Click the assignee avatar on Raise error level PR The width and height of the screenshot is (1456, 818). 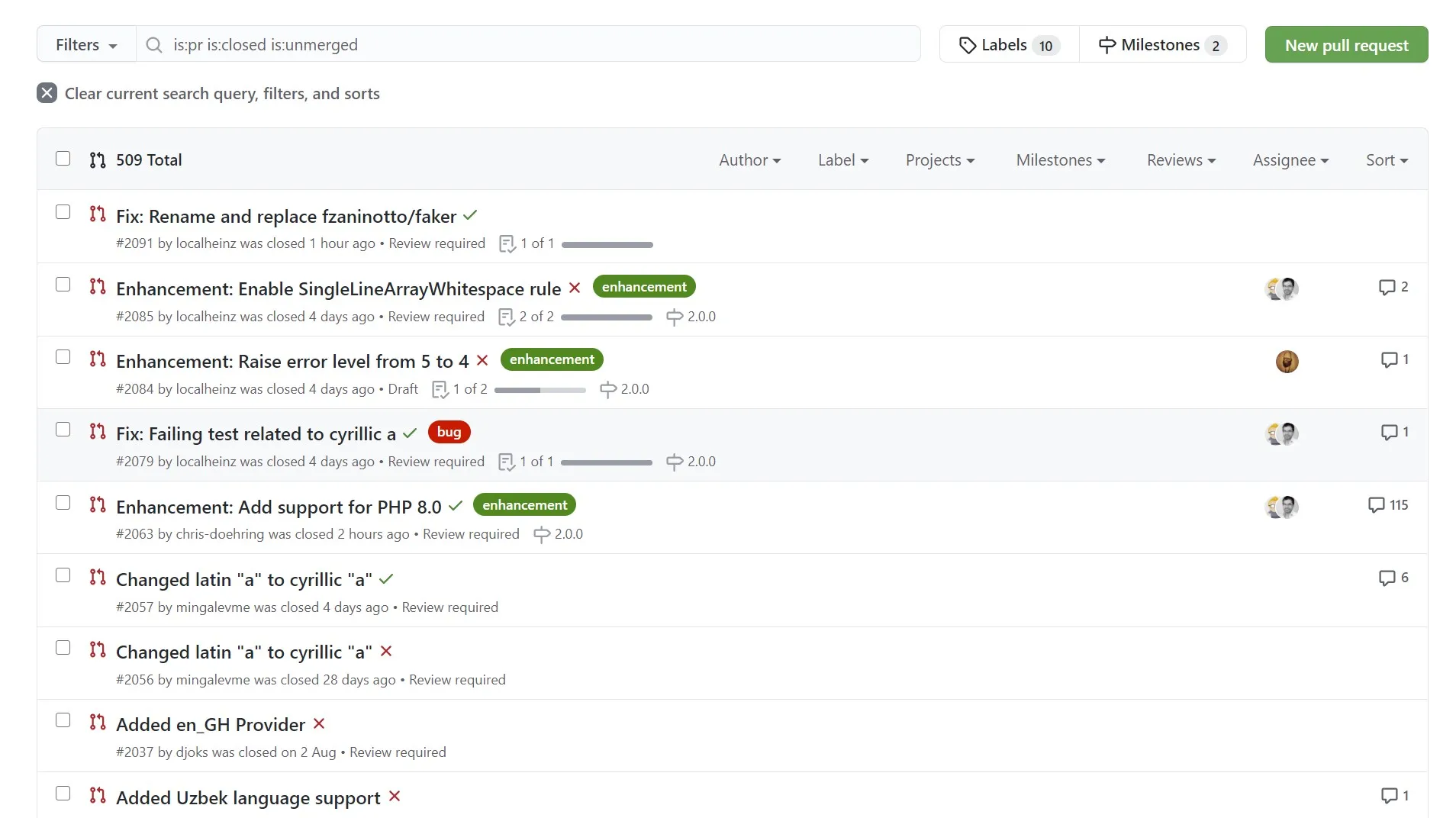click(1287, 361)
